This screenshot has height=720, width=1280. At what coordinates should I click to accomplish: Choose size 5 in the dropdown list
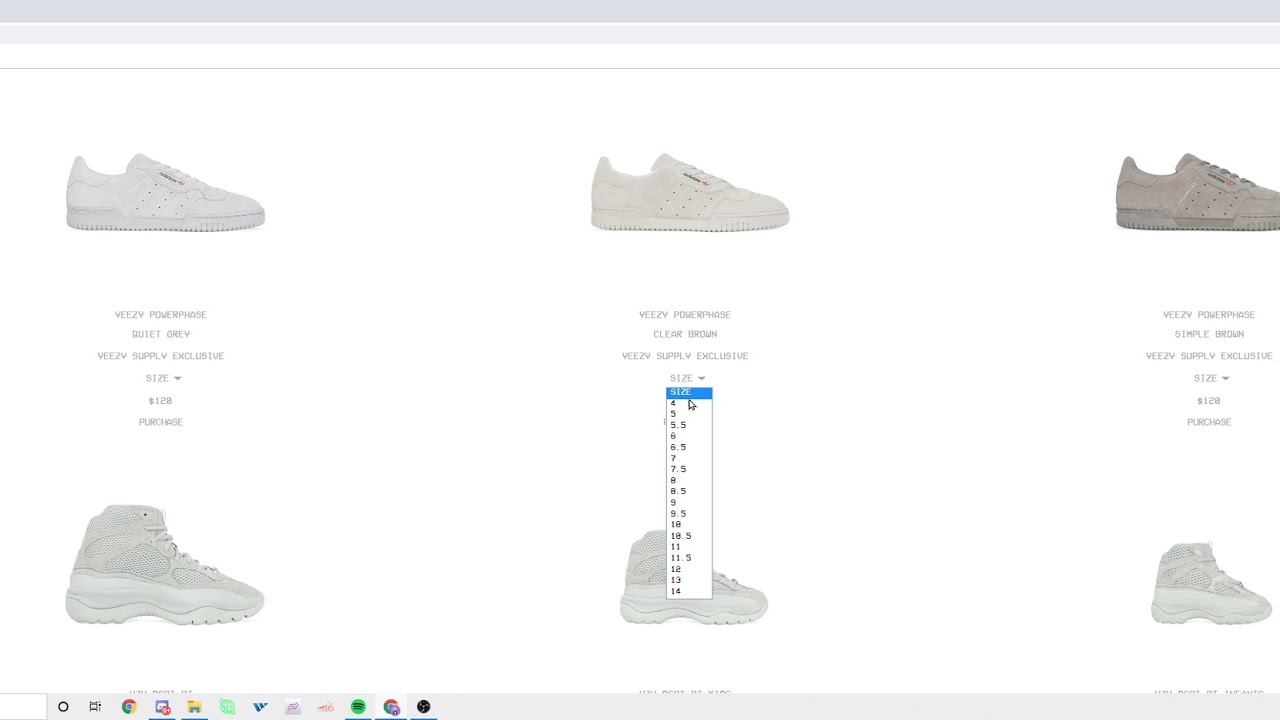(x=689, y=414)
